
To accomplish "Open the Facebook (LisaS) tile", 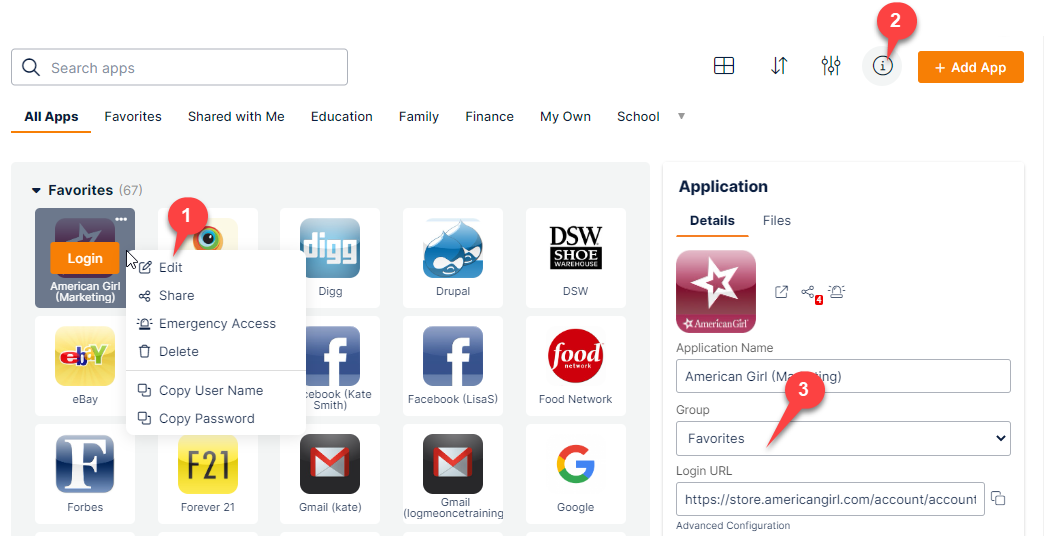I will tap(453, 366).
